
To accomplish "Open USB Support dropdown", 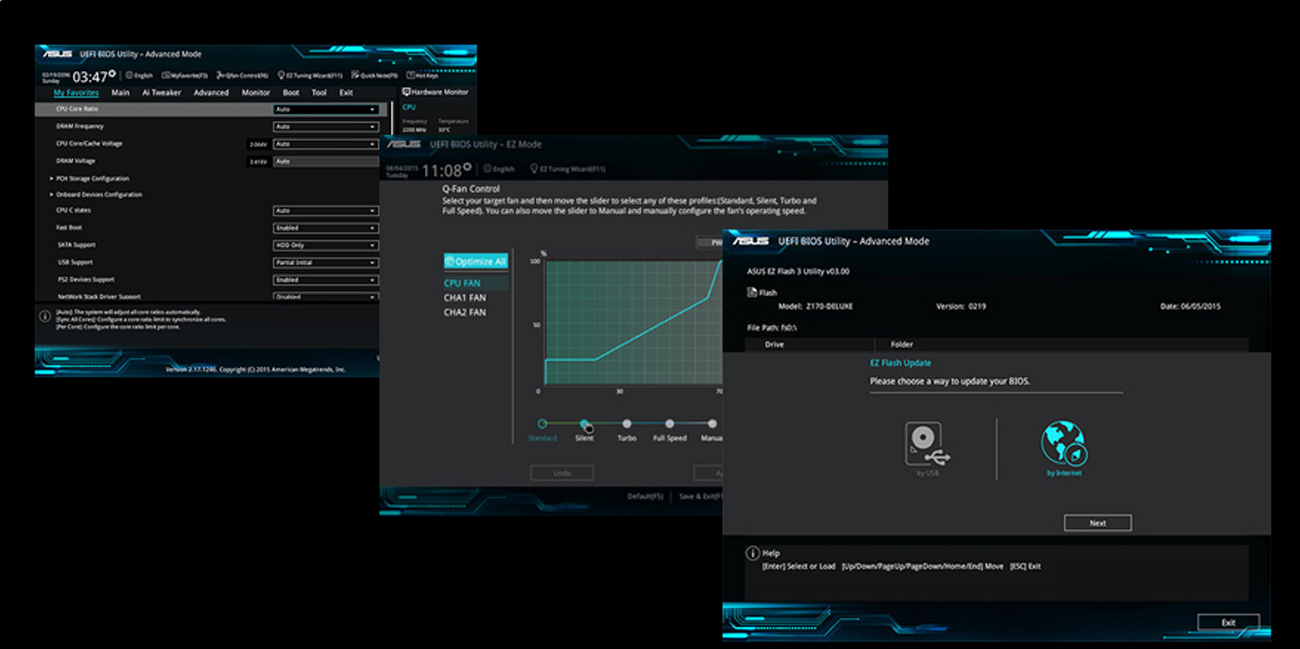I will click(x=326, y=262).
